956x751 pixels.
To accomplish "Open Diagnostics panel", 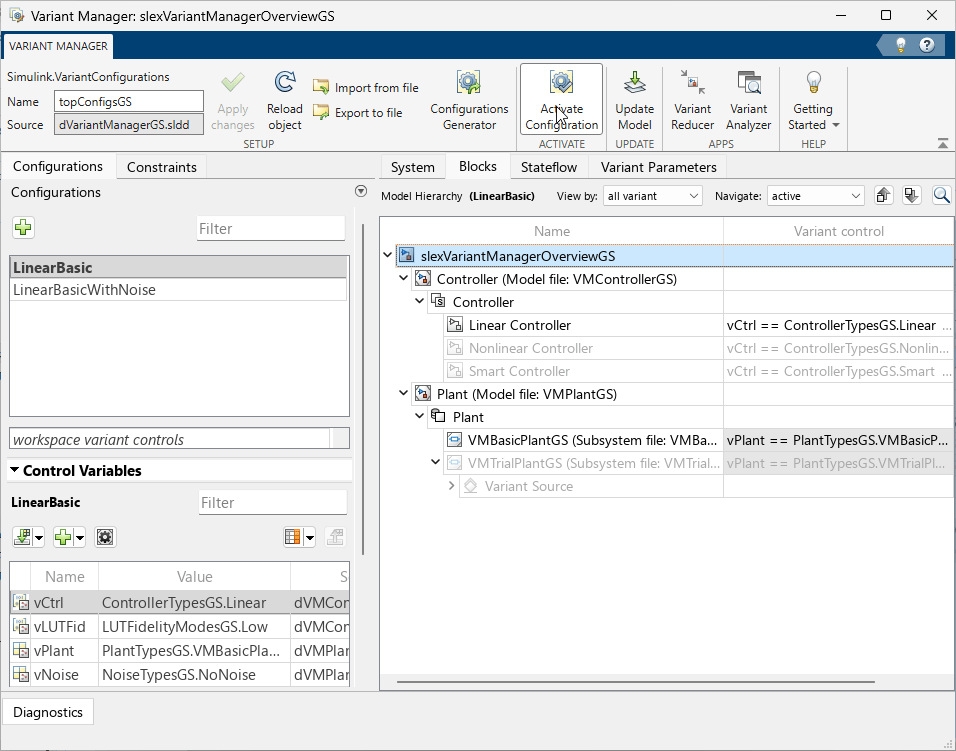I will pyautogui.click(x=48, y=712).
